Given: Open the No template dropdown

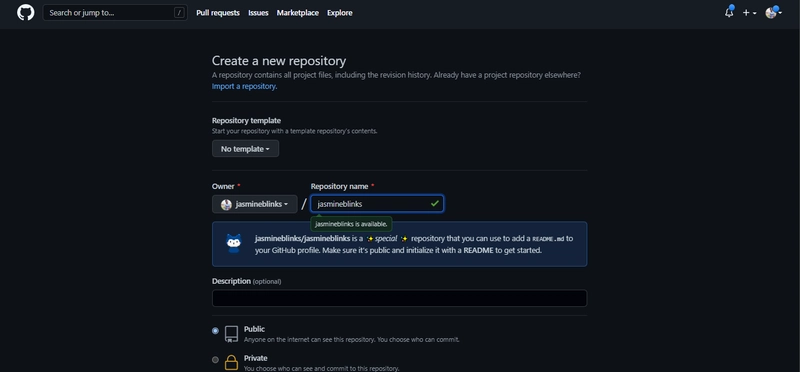Looking at the screenshot, I should pos(245,149).
